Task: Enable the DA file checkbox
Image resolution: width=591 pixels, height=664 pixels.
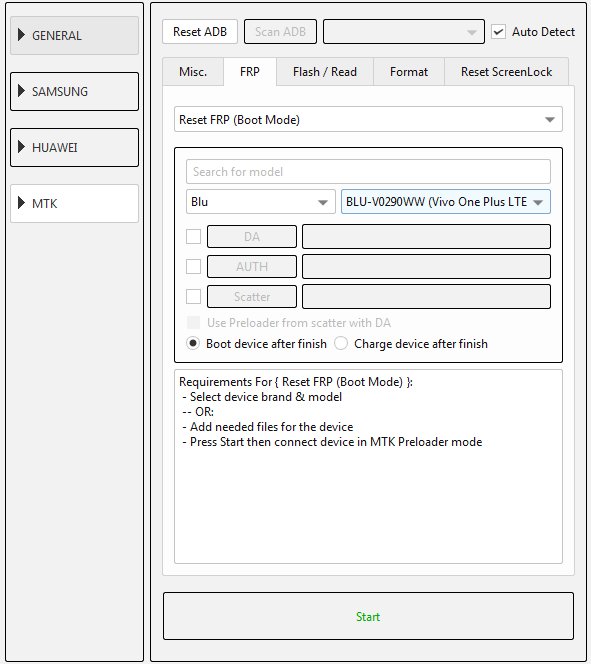Action: click(193, 236)
